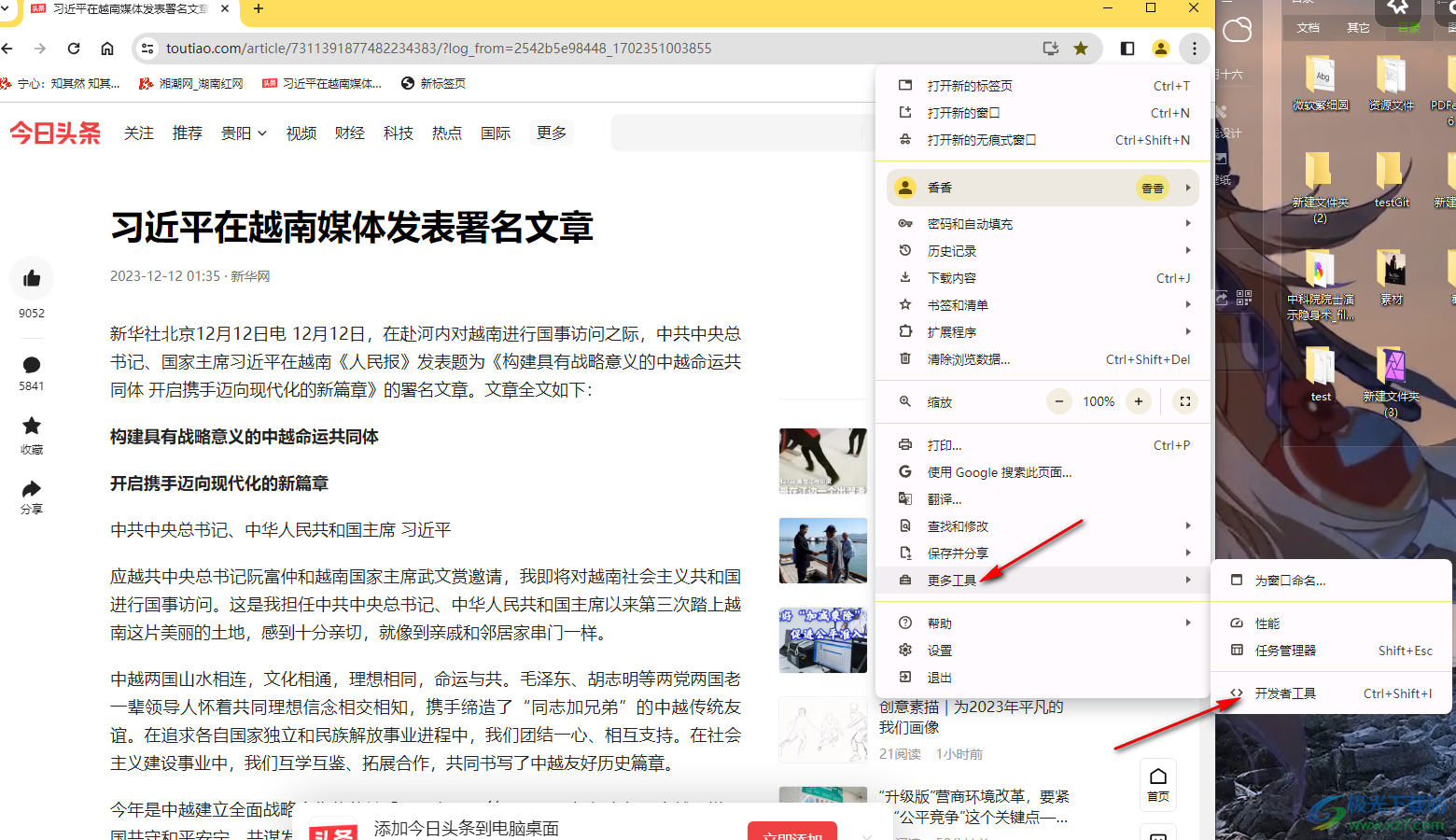The image size is (1456, 840).
Task: Expand 密码和自动填充 submenu
Action: tap(1043, 224)
